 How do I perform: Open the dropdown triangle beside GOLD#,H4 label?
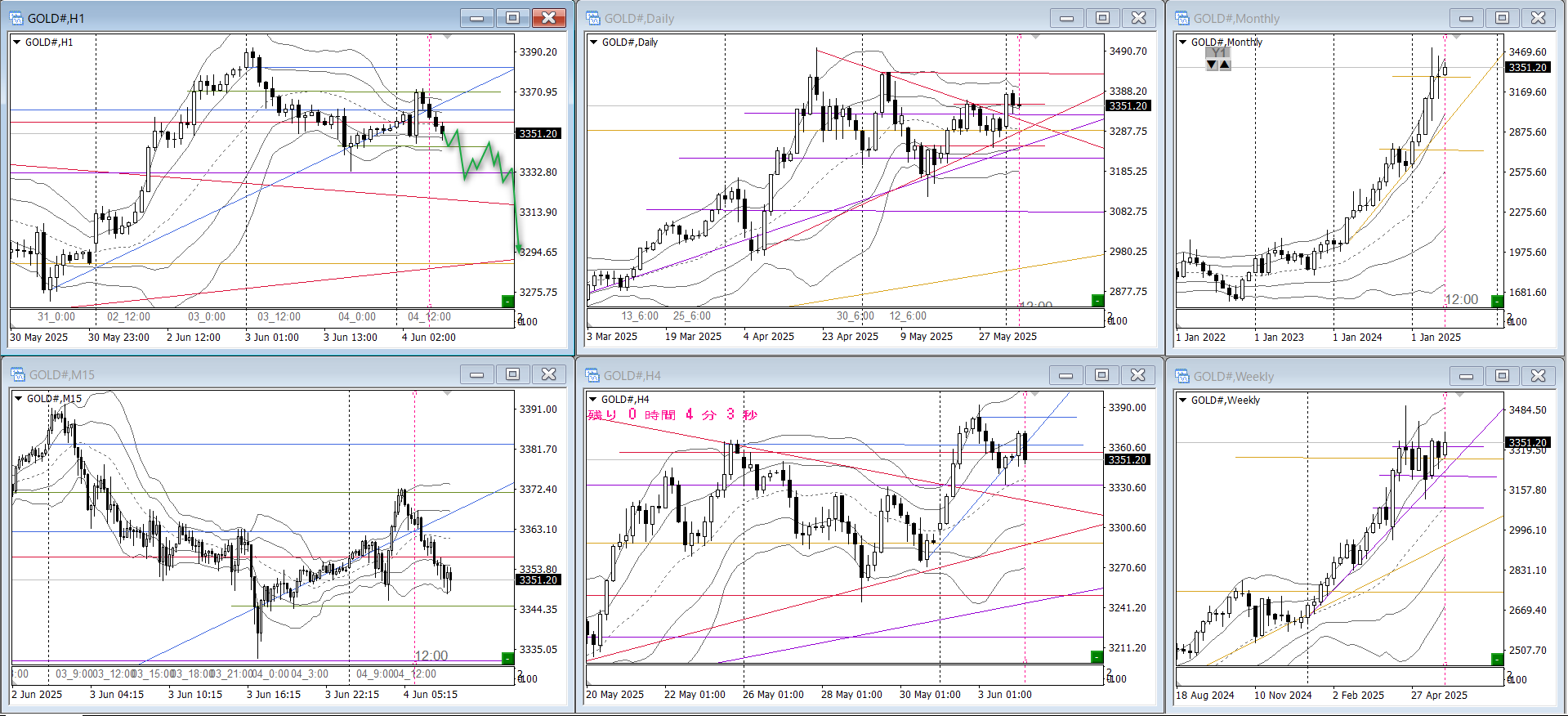click(x=593, y=399)
